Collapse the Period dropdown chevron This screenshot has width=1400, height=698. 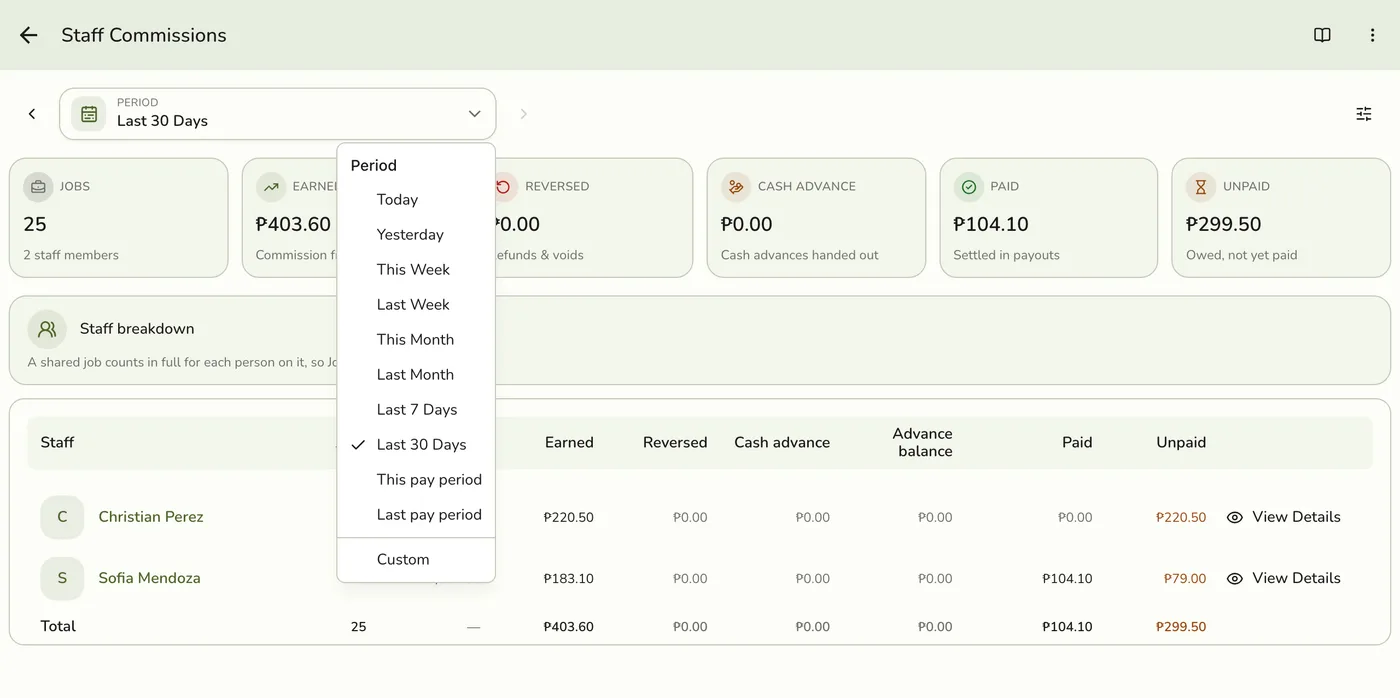475,114
